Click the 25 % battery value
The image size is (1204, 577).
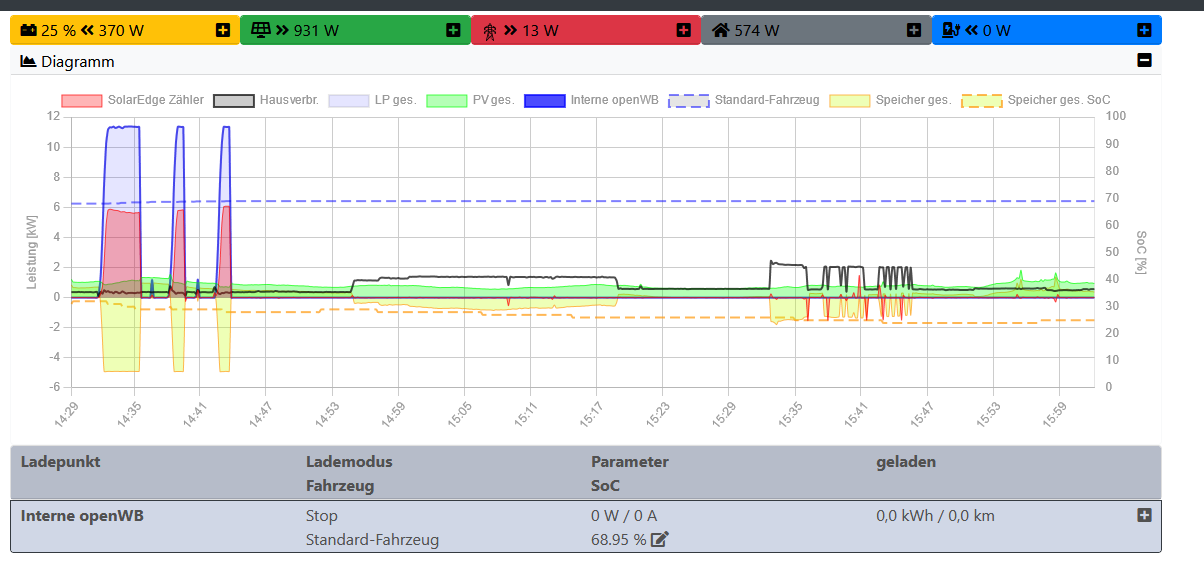click(58, 31)
